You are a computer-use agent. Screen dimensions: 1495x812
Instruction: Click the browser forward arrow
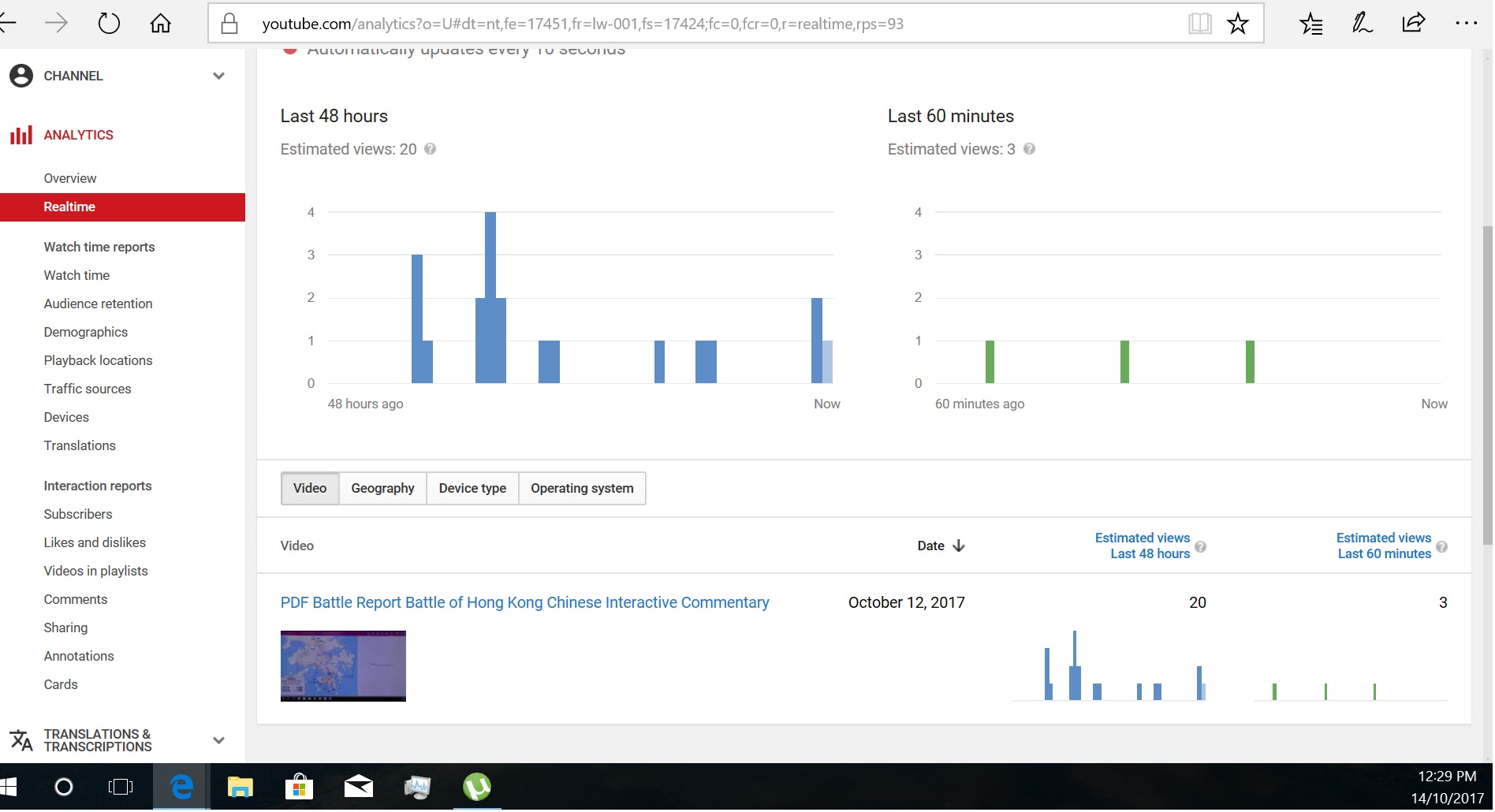tap(56, 24)
